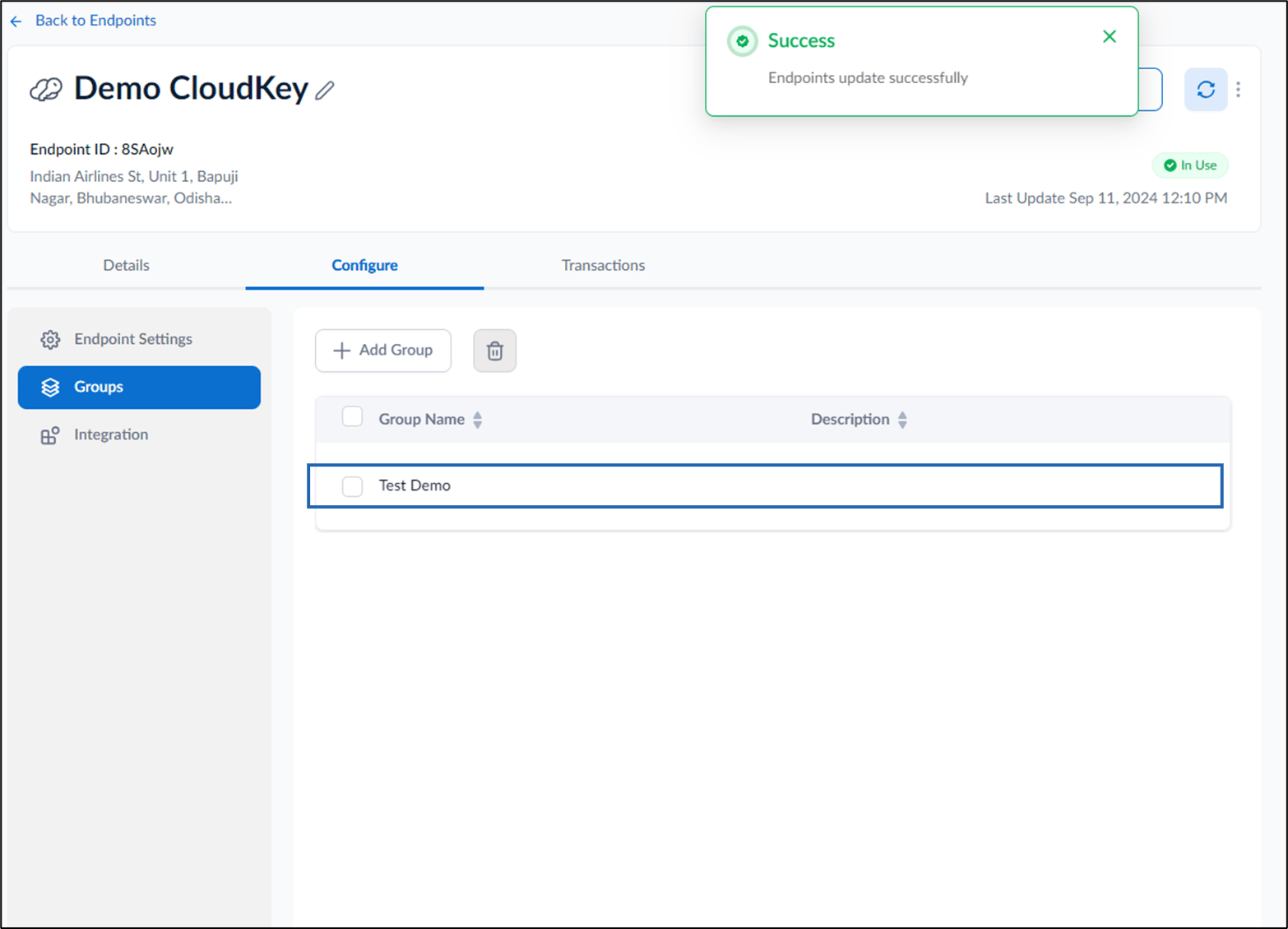Select Groups in the sidebar

pyautogui.click(x=139, y=388)
